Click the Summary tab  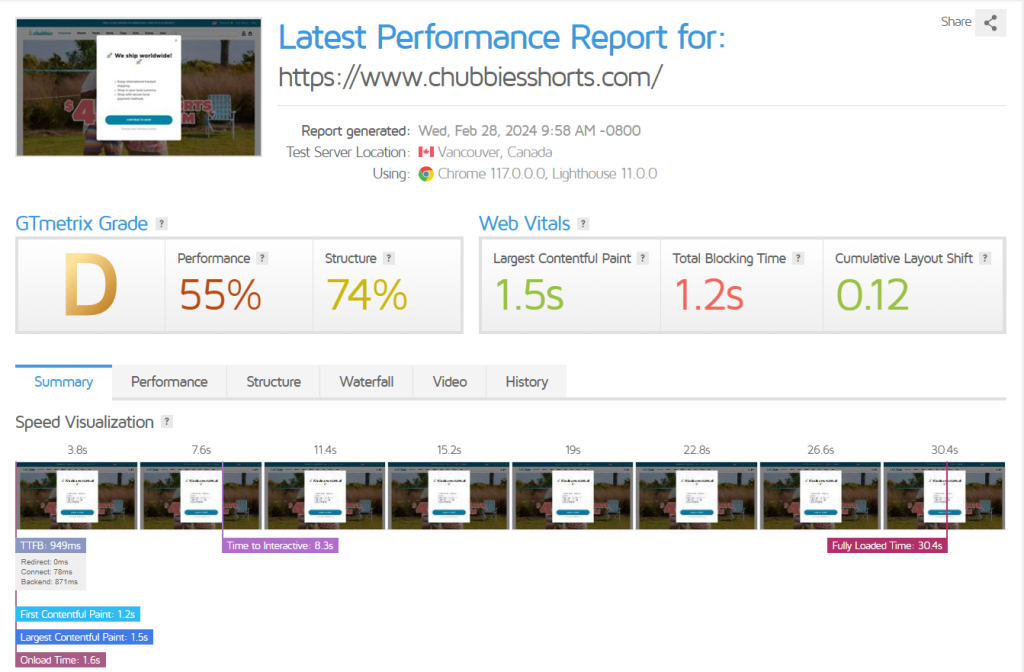pyautogui.click(x=64, y=382)
